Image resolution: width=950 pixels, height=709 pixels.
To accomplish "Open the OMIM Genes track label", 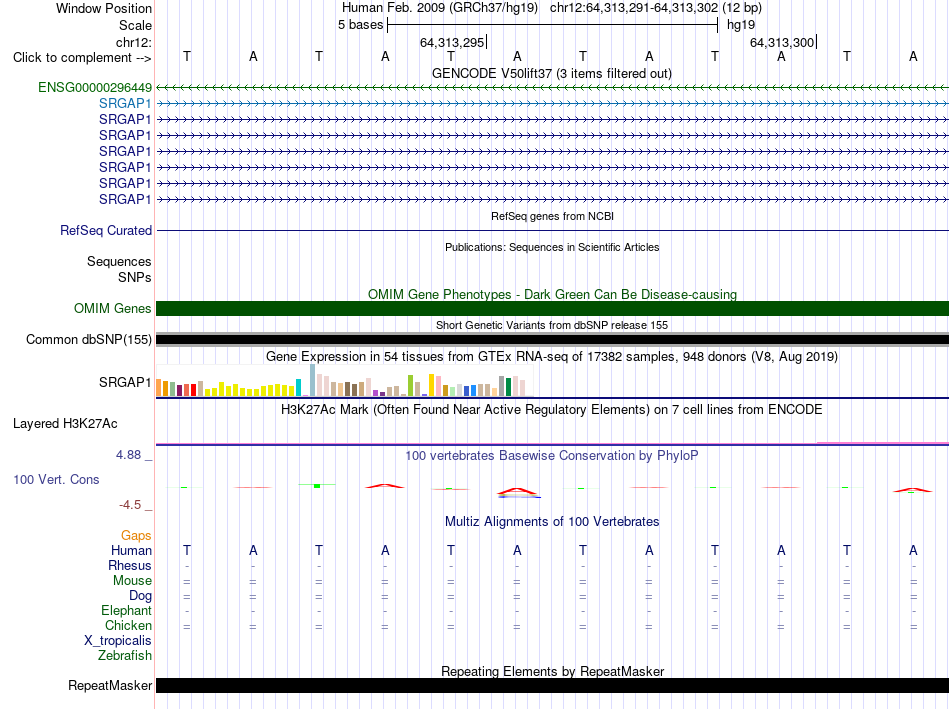I will (113, 308).
